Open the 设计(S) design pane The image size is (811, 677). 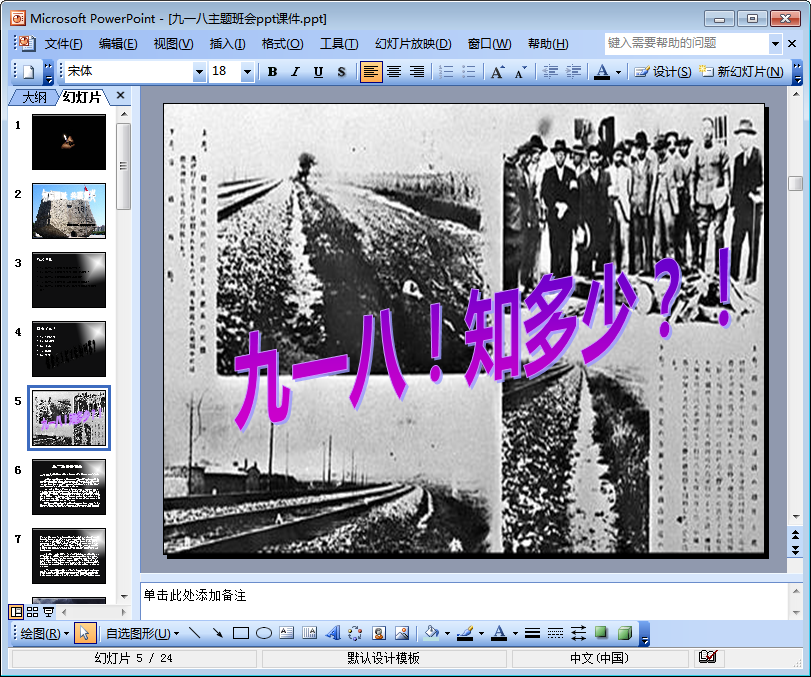(663, 72)
